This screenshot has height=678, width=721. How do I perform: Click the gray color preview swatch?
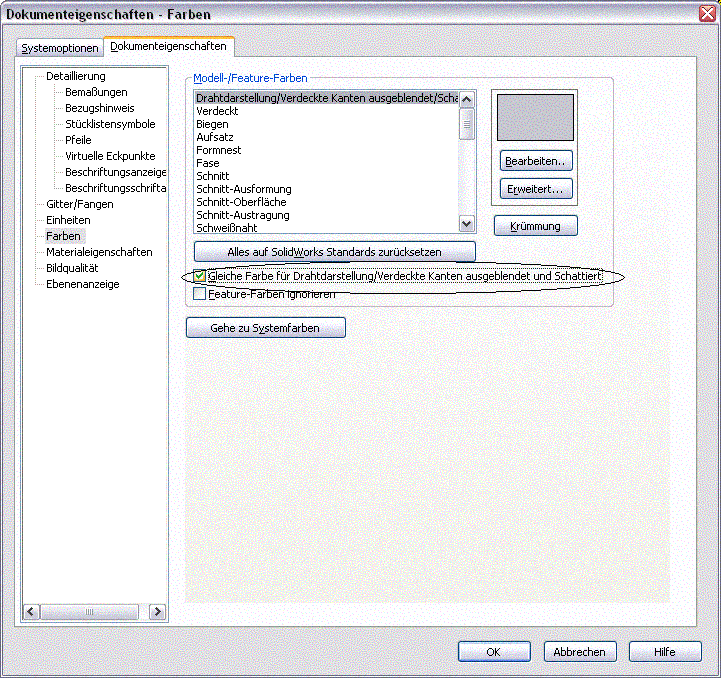click(535, 117)
